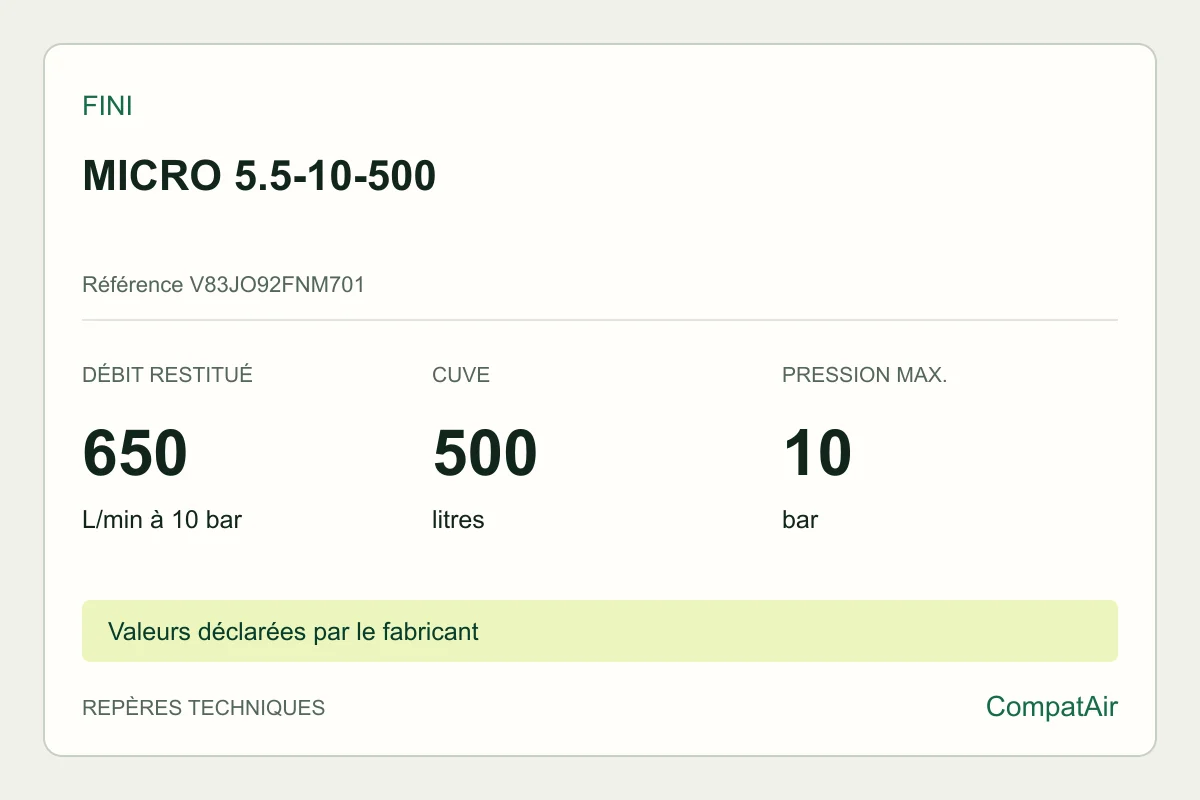Click the reference code V83JO92FNM701

(277, 285)
